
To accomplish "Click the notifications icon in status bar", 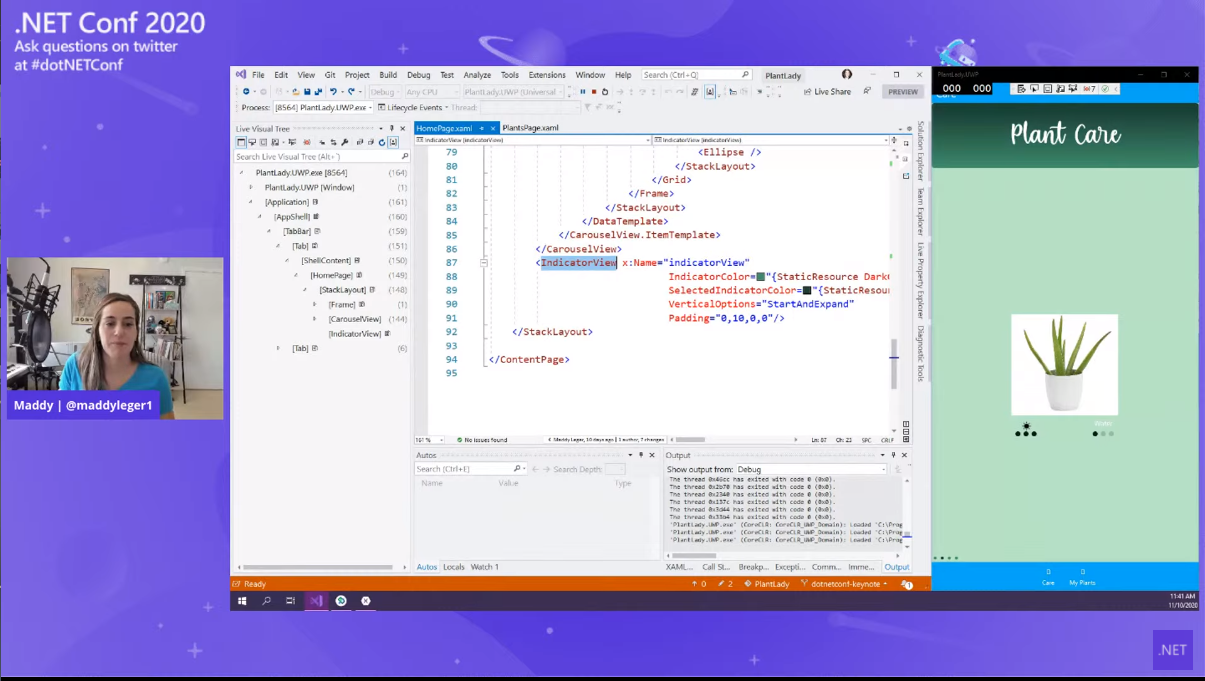I will (906, 584).
